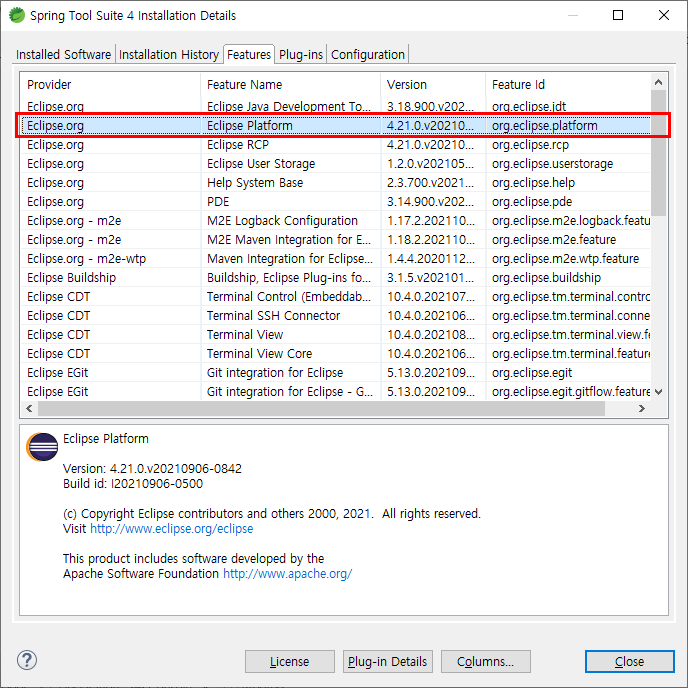Click the horizontal scrollbar right arrow
Screen dimensions: 688x688
[641, 408]
